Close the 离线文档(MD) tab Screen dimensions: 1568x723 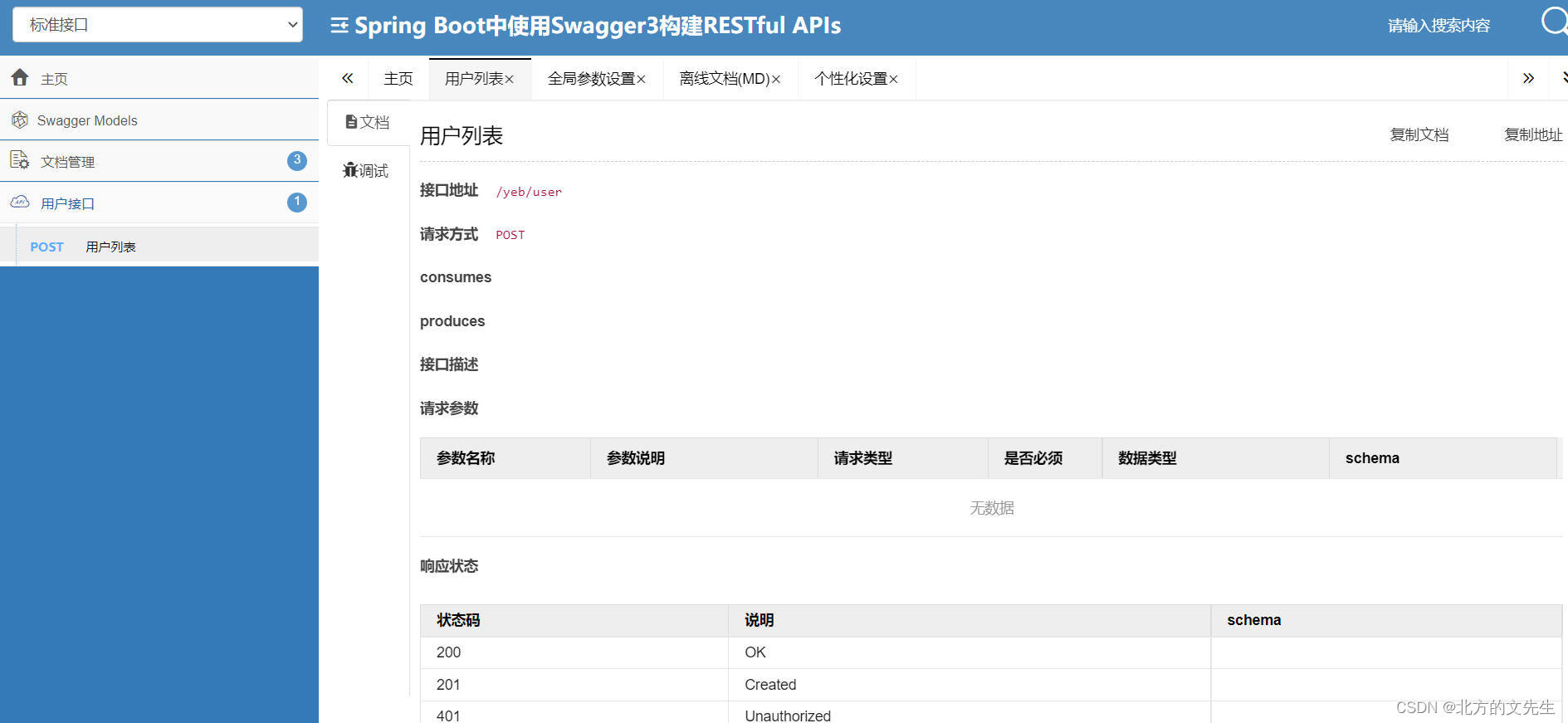[776, 80]
